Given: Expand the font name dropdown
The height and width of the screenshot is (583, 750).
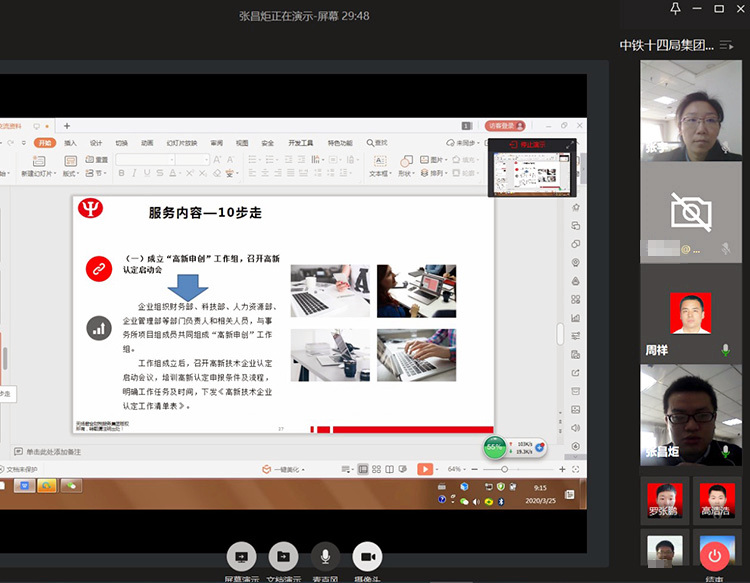Looking at the screenshot, I should [171, 160].
